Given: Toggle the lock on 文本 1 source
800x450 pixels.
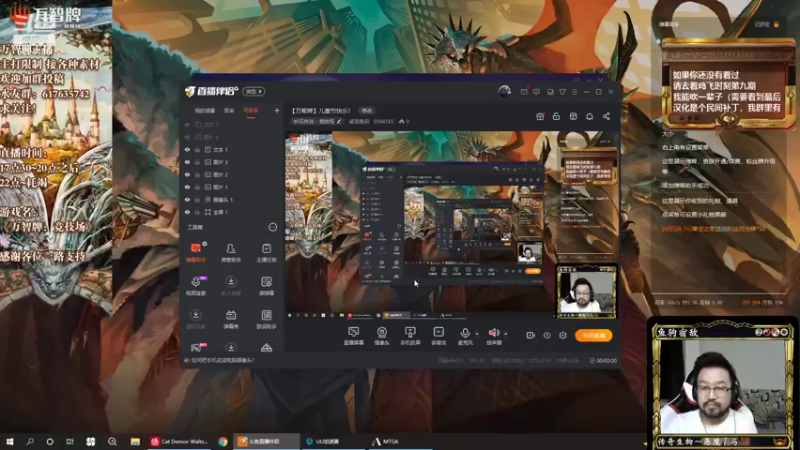Looking at the screenshot, I should (x=197, y=150).
